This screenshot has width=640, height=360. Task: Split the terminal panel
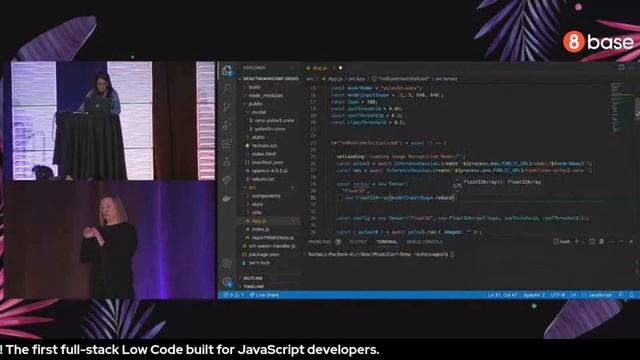click(592, 242)
